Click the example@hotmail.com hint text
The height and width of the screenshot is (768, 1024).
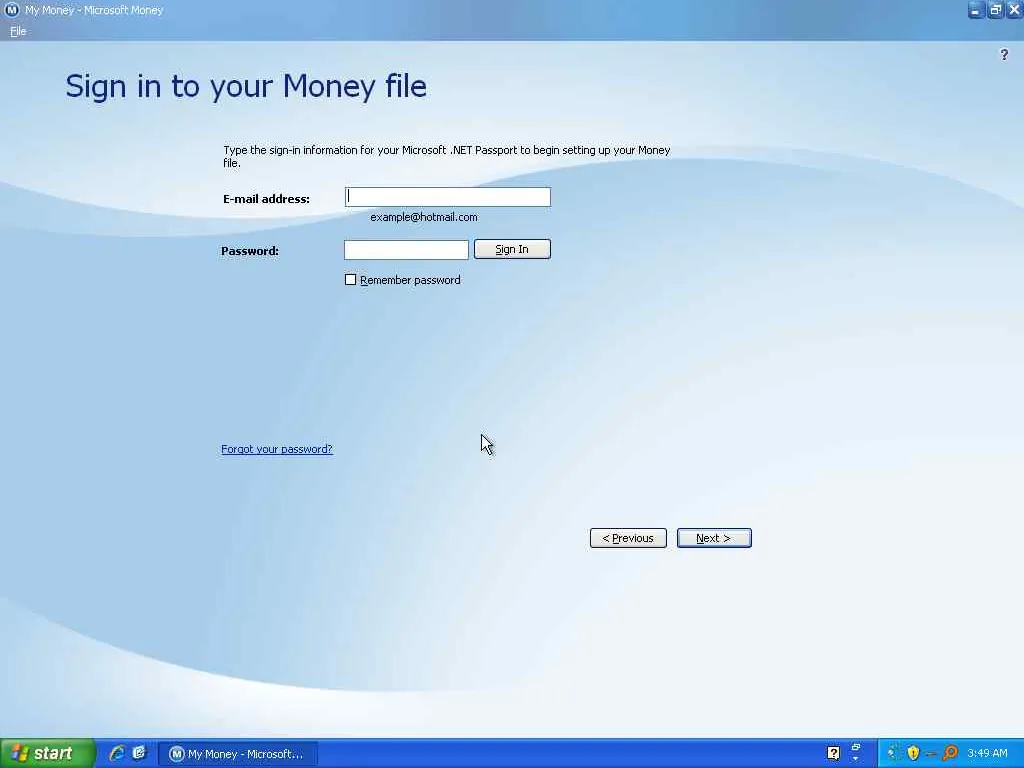(x=424, y=217)
